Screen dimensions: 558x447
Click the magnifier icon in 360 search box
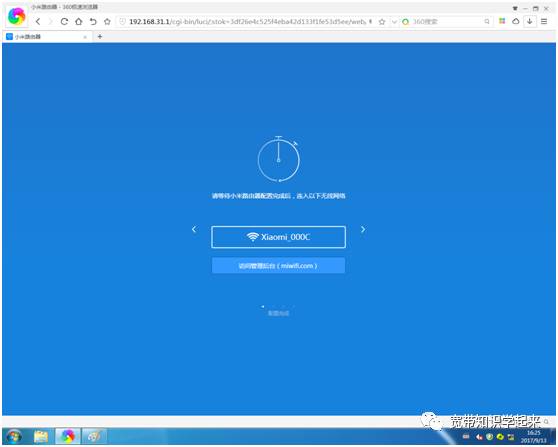[x=487, y=22]
